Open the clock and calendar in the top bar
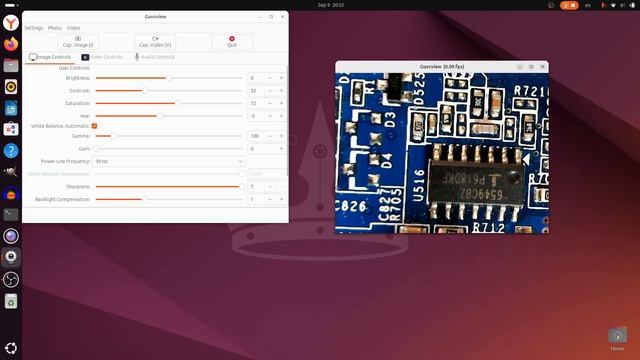This screenshot has height=360, width=640. coord(331,5)
